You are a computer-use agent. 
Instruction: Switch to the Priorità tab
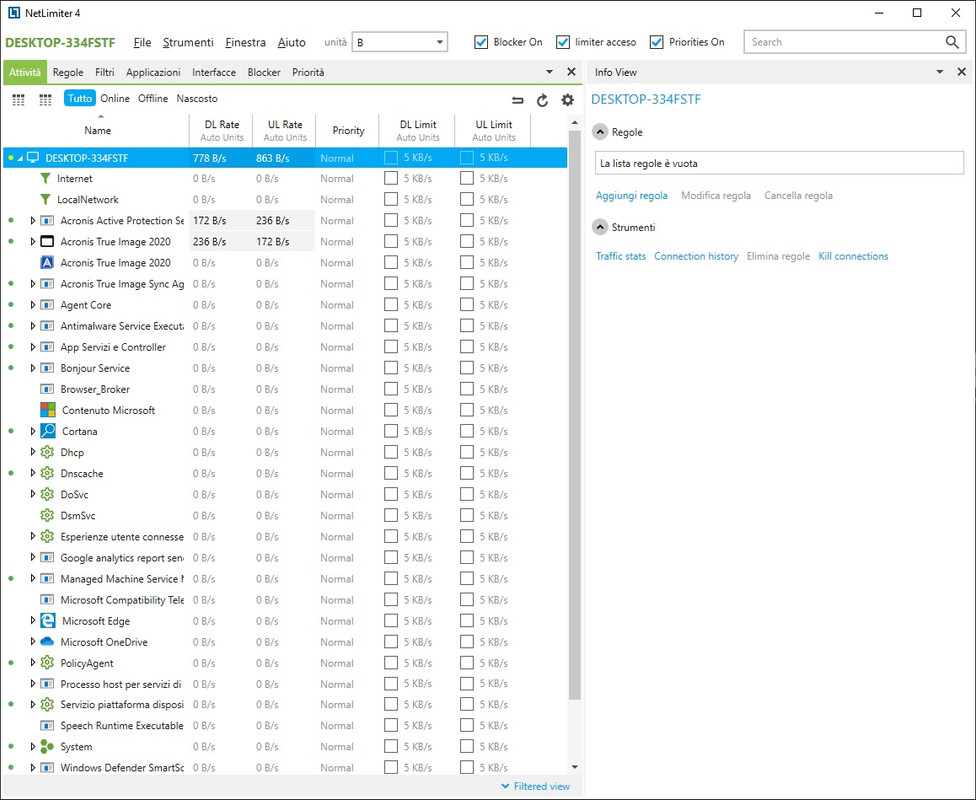point(308,72)
